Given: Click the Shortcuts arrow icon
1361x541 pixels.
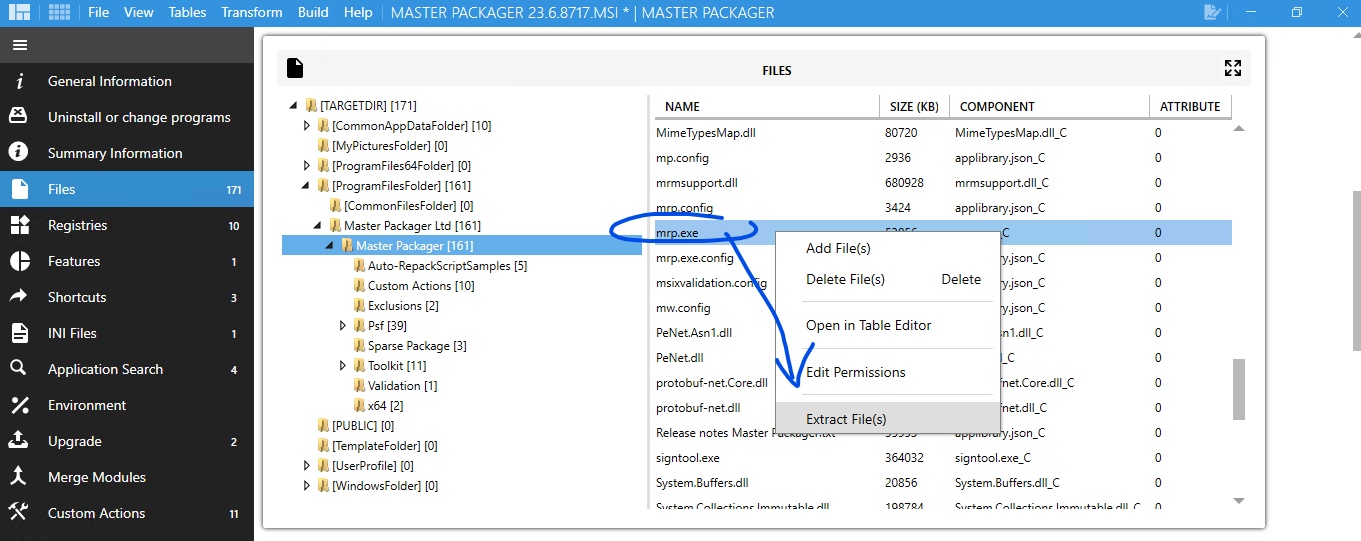Looking at the screenshot, I should (x=19, y=297).
